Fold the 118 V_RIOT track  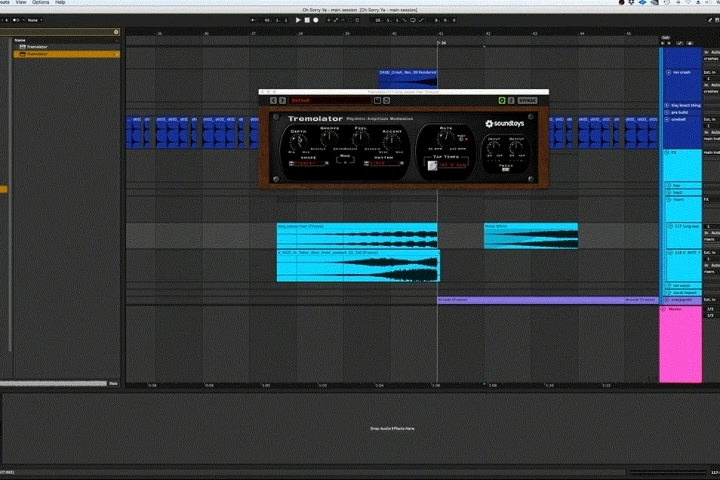click(670, 253)
